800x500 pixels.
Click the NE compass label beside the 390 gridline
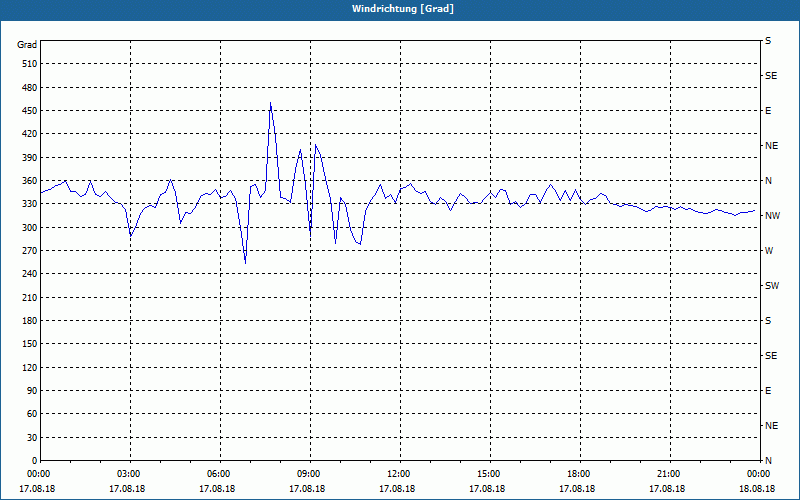pyautogui.click(x=772, y=146)
